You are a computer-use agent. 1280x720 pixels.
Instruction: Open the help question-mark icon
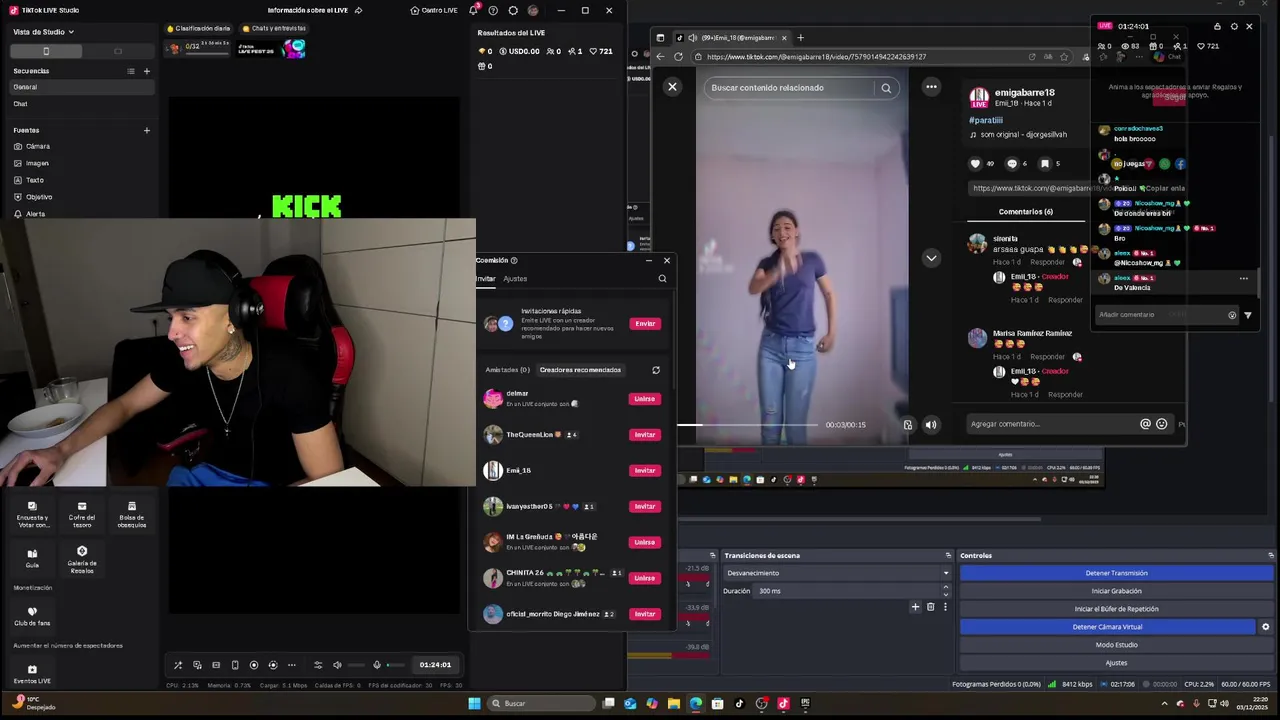(x=493, y=10)
